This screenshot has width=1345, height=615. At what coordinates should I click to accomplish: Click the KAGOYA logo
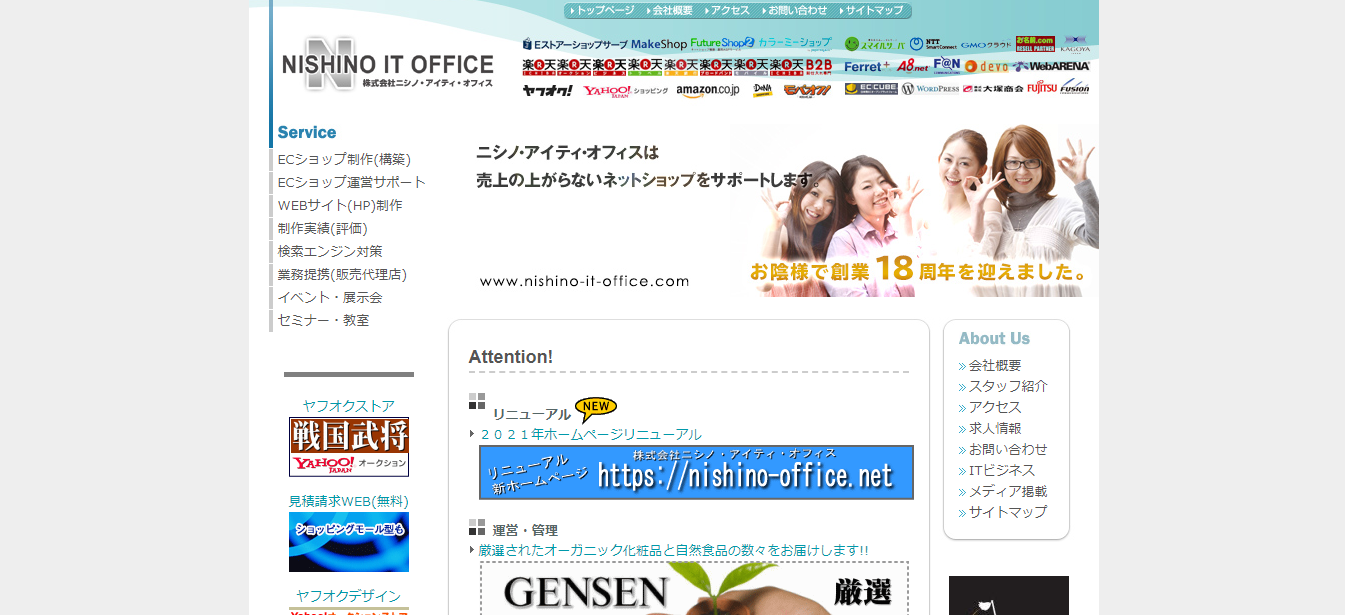point(1075,44)
